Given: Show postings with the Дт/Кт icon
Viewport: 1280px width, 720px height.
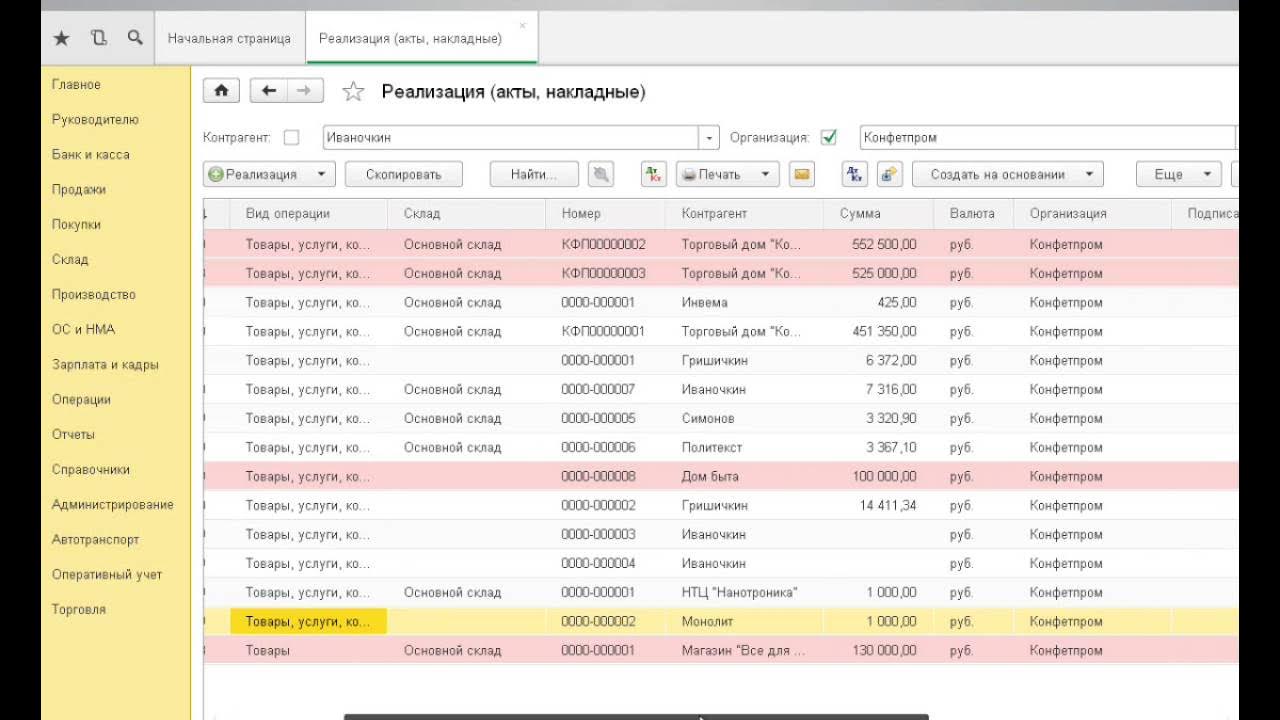Looking at the screenshot, I should 653,174.
